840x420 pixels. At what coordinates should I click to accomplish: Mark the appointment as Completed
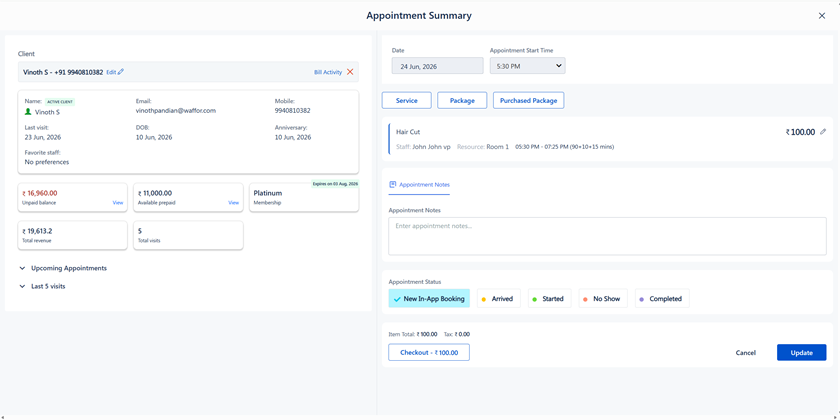pos(662,298)
